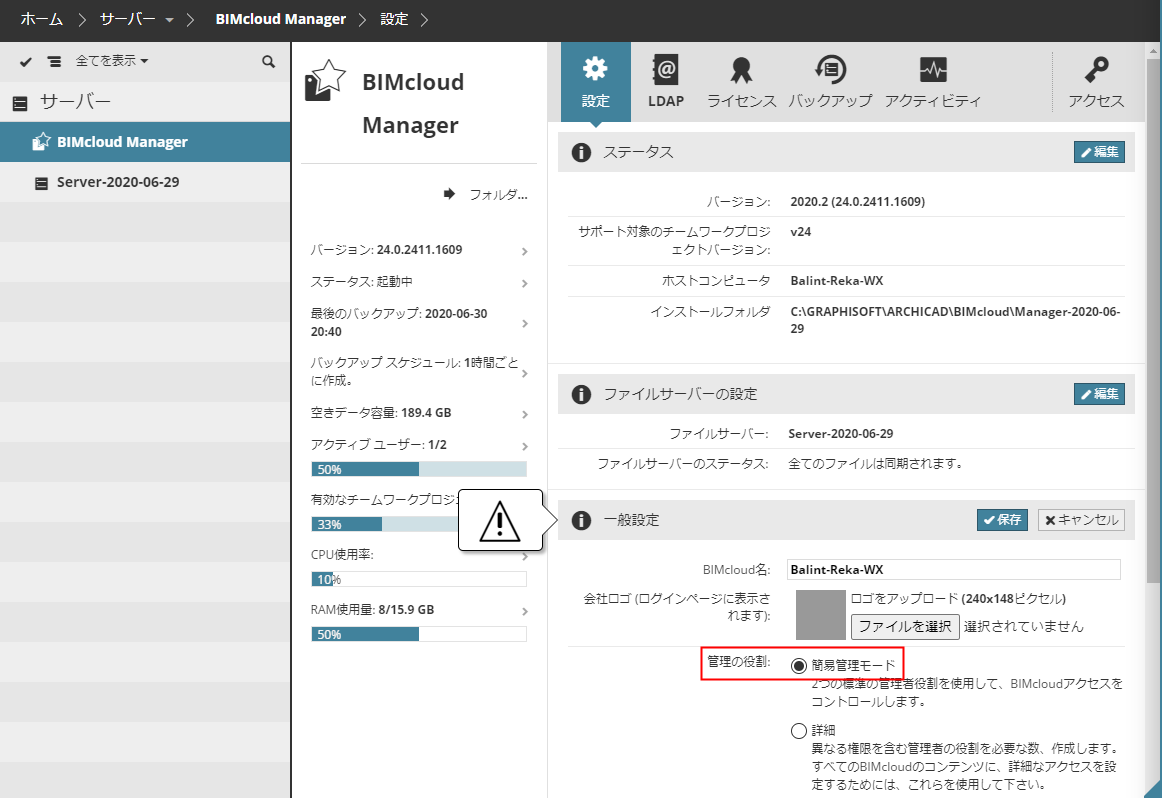Open the サーバー breadcrumb dropdown arrow
This screenshot has height=798, width=1162.
tap(170, 20)
